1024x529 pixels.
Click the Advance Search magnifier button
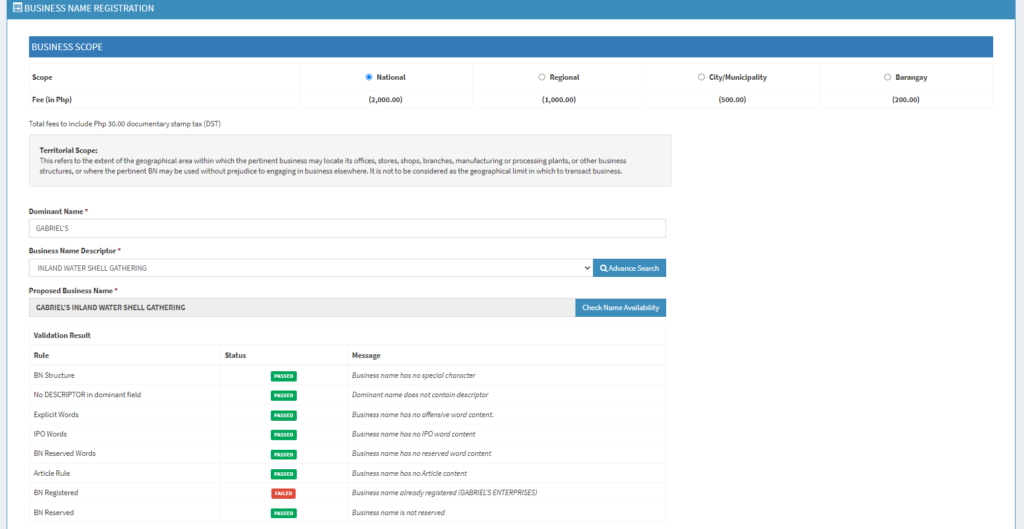pyautogui.click(x=629, y=268)
